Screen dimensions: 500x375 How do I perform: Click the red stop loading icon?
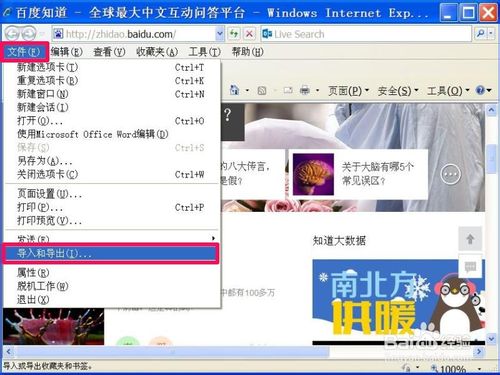(x=249, y=34)
